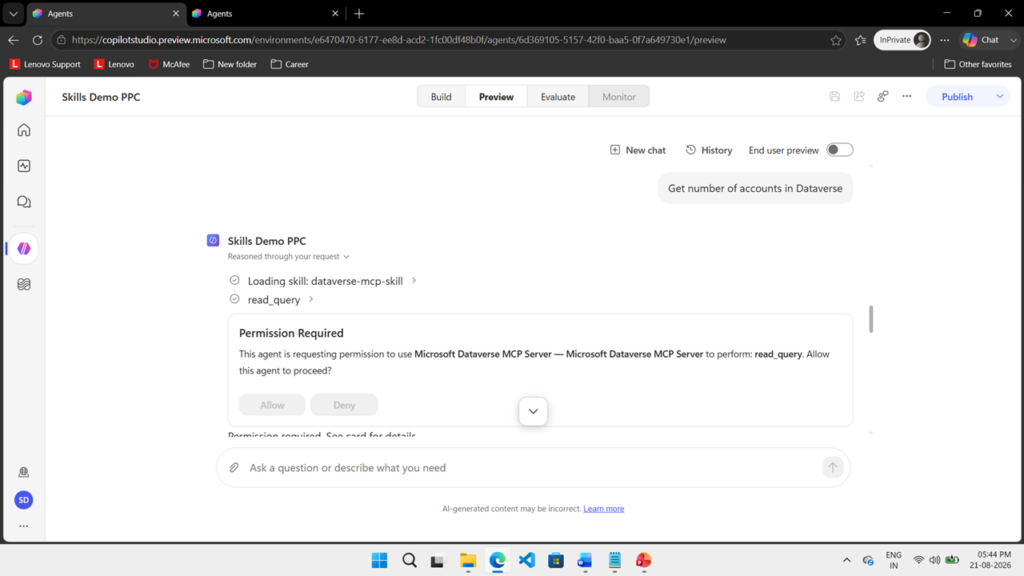The width and height of the screenshot is (1024, 576).
Task: Open chat History
Action: 709,150
